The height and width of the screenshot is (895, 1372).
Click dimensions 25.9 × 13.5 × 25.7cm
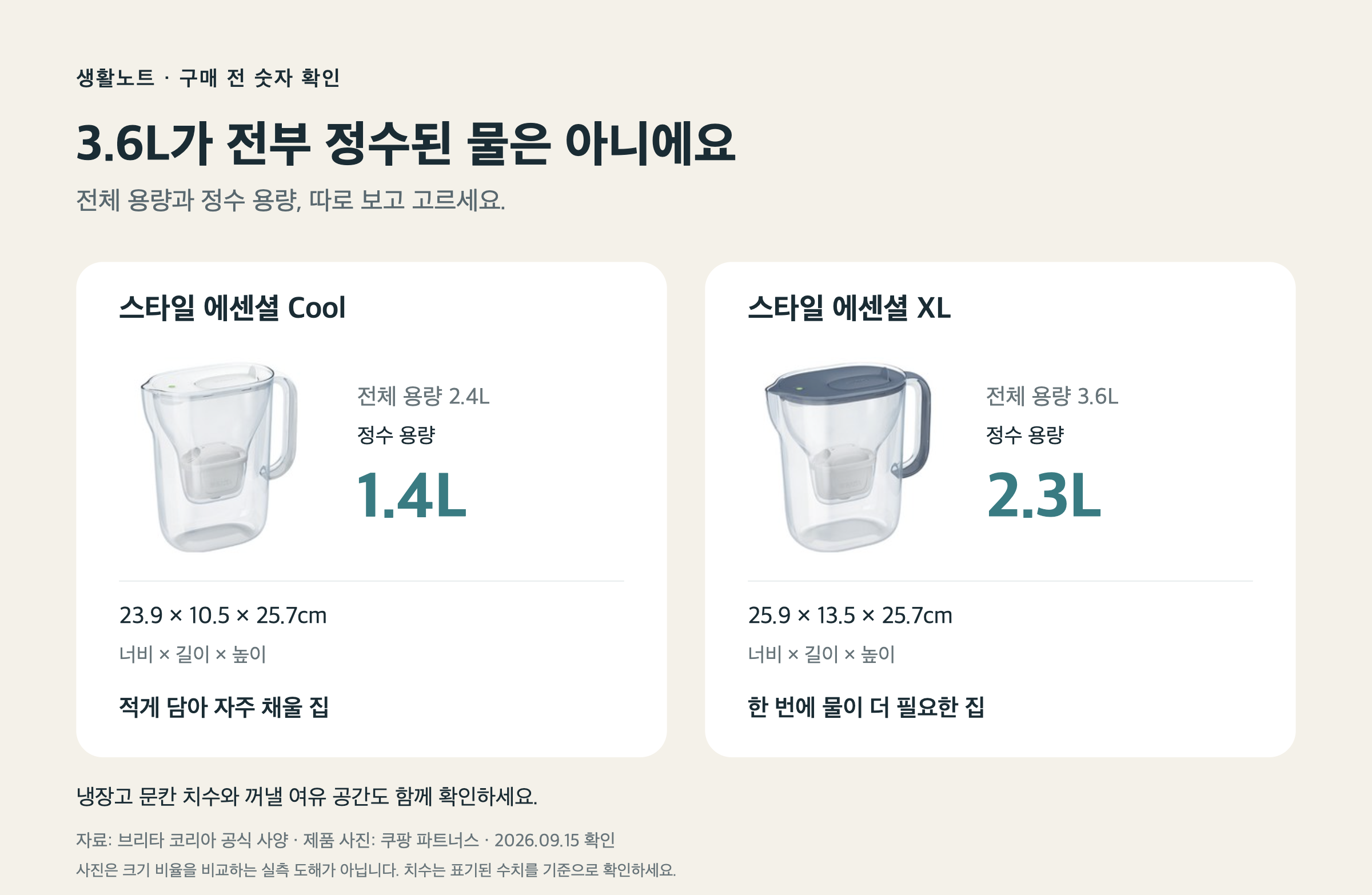(850, 616)
